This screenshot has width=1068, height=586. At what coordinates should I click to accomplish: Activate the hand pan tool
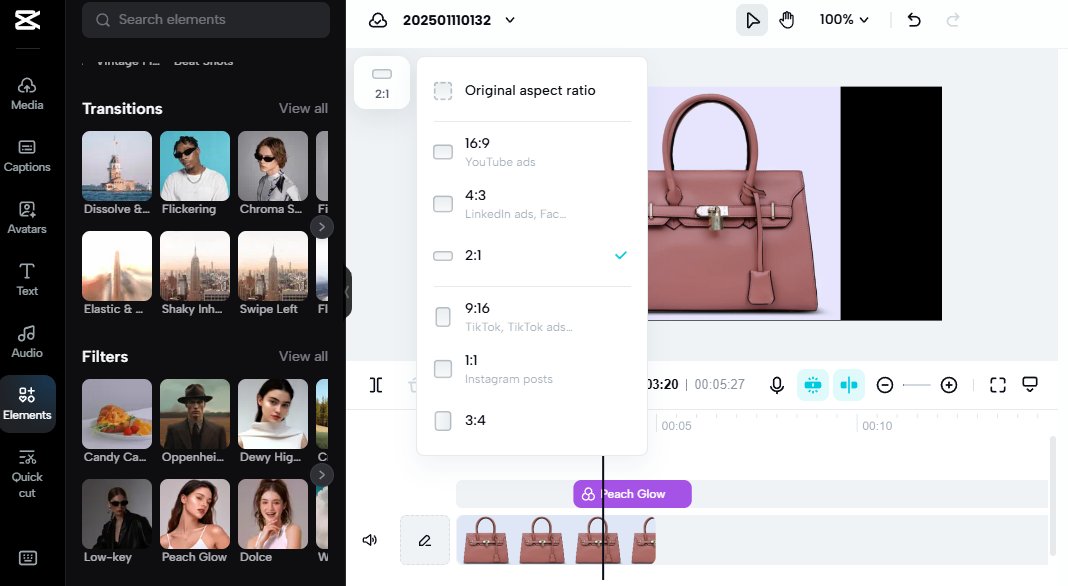point(787,20)
